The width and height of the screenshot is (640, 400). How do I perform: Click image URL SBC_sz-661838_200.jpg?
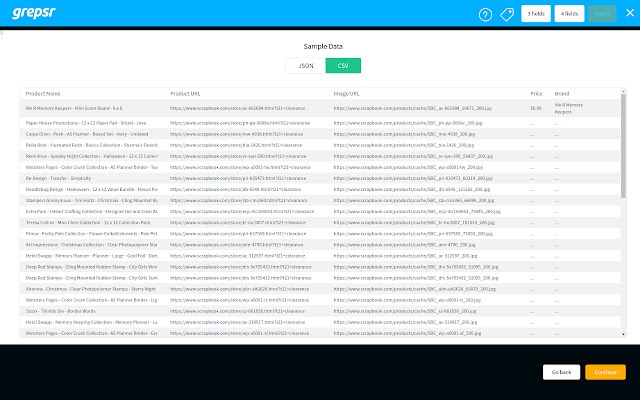click(x=405, y=311)
